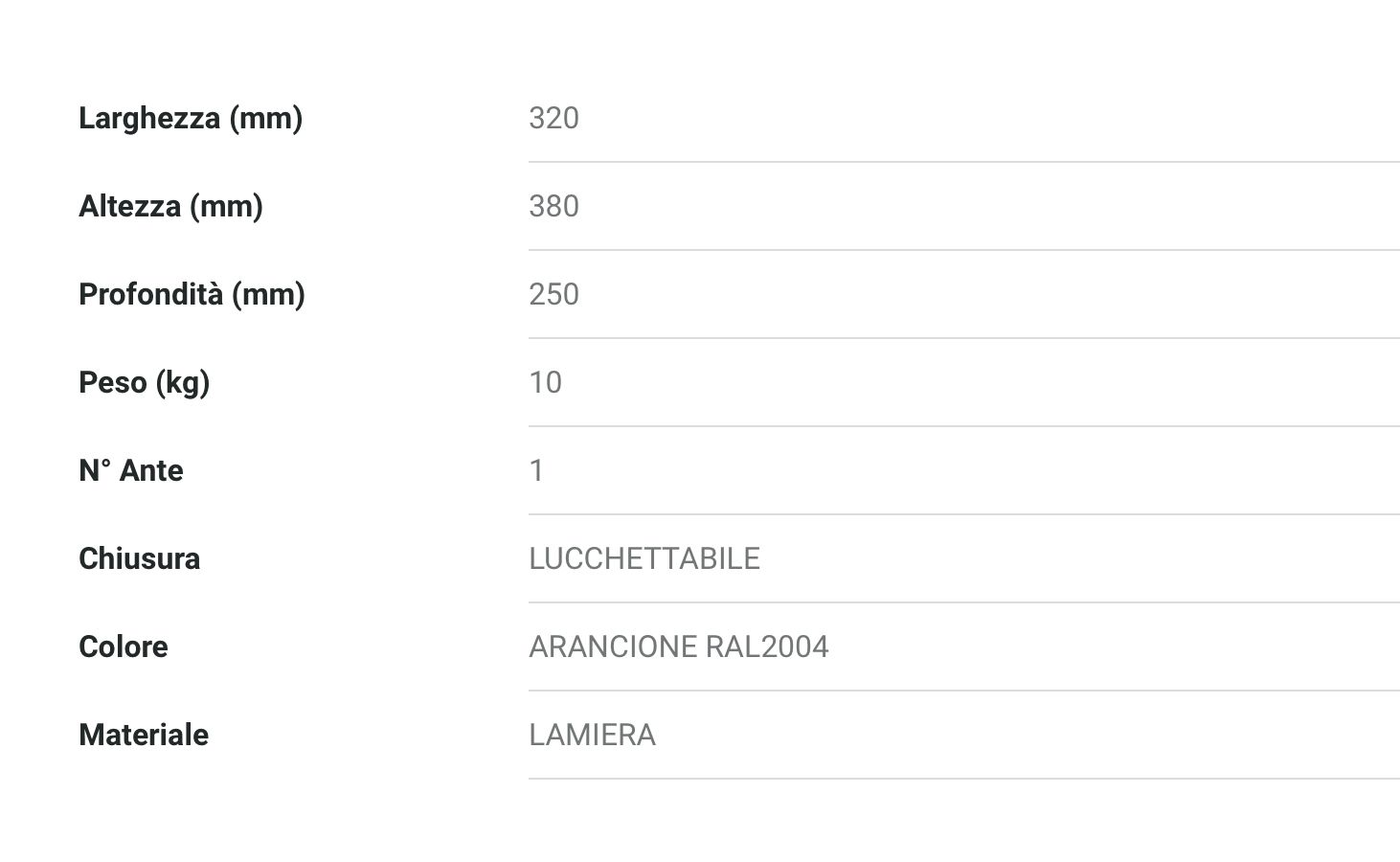Click the Altezza (mm) label
This screenshot has height=862, width=1400.
coord(170,206)
